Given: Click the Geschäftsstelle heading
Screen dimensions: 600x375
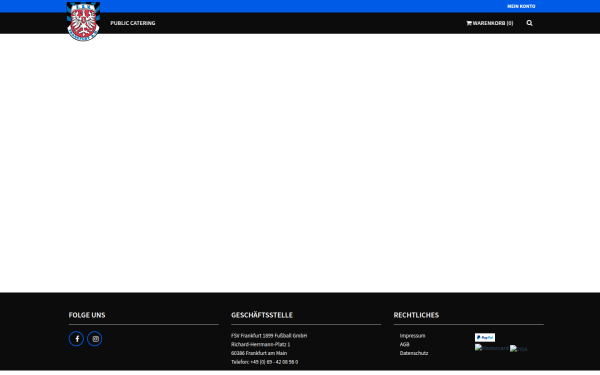Looking at the screenshot, I should pyautogui.click(x=262, y=315).
